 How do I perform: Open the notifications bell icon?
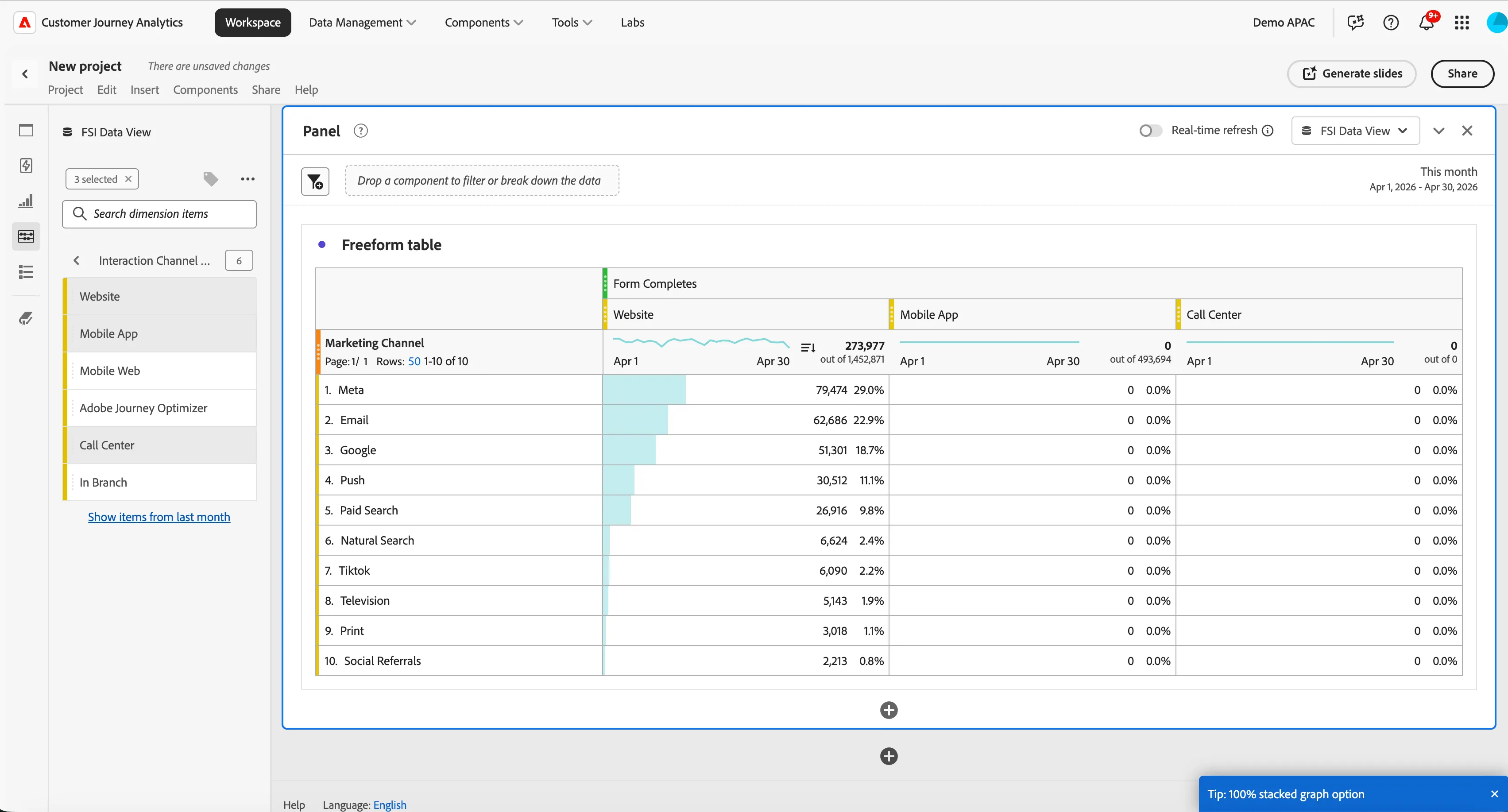click(1426, 22)
